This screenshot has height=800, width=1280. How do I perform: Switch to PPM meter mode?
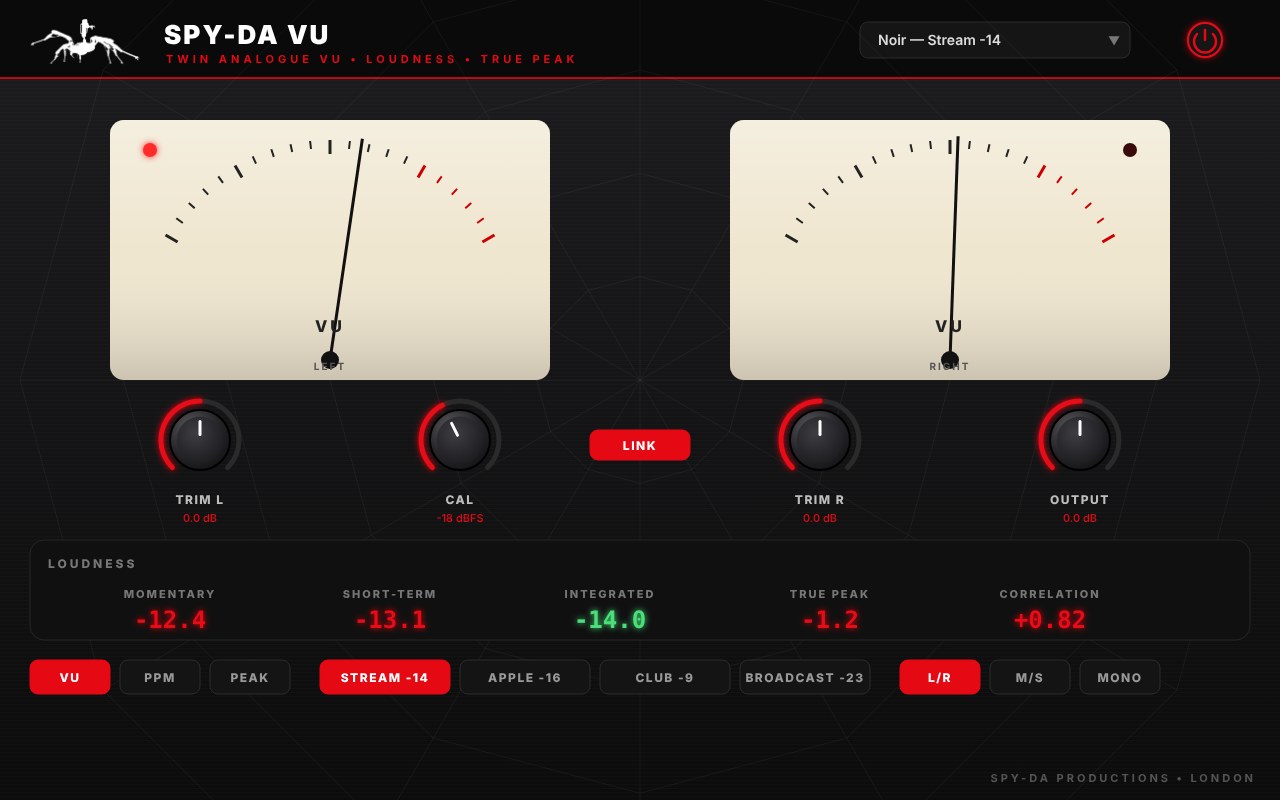160,677
